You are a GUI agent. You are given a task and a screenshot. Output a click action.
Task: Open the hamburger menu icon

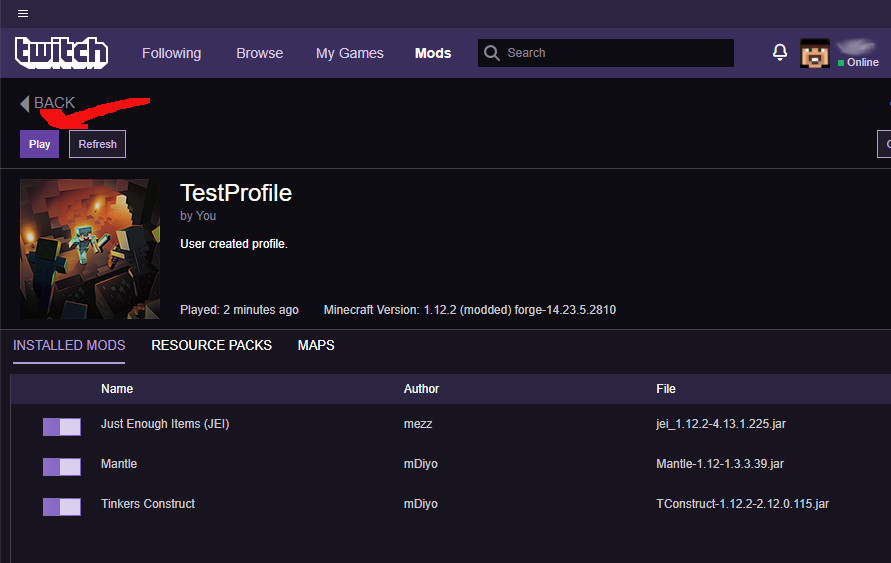point(23,14)
